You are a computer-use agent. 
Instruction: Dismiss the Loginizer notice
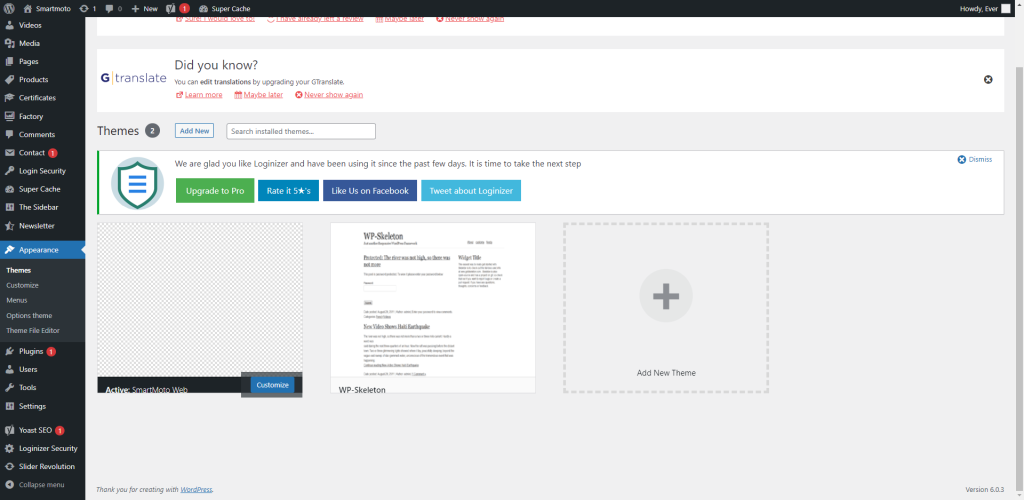pyautogui.click(x=974, y=159)
